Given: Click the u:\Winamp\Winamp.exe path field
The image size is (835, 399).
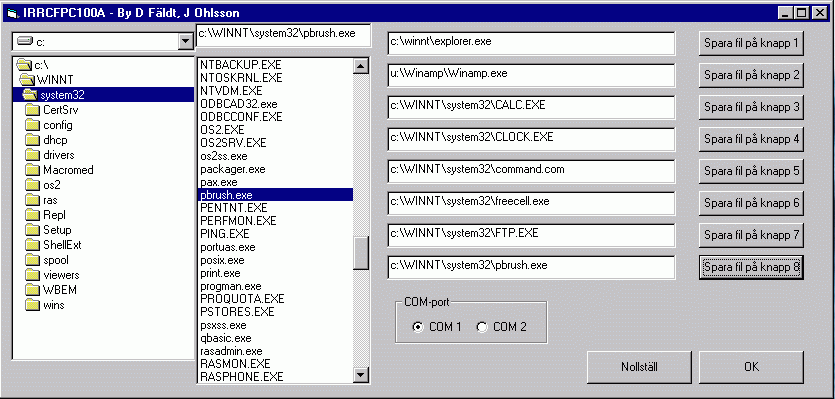Looking at the screenshot, I should click(531, 75).
